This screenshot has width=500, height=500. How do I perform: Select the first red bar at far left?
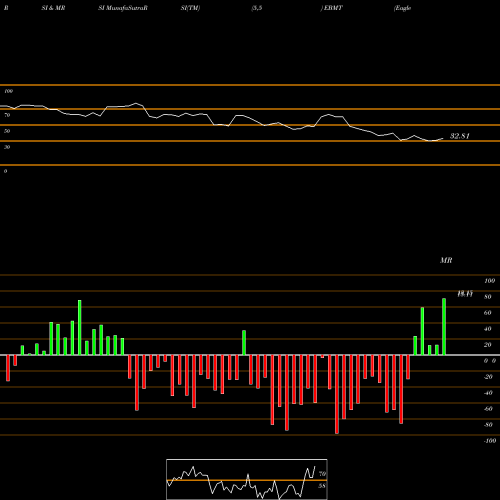click(8, 368)
